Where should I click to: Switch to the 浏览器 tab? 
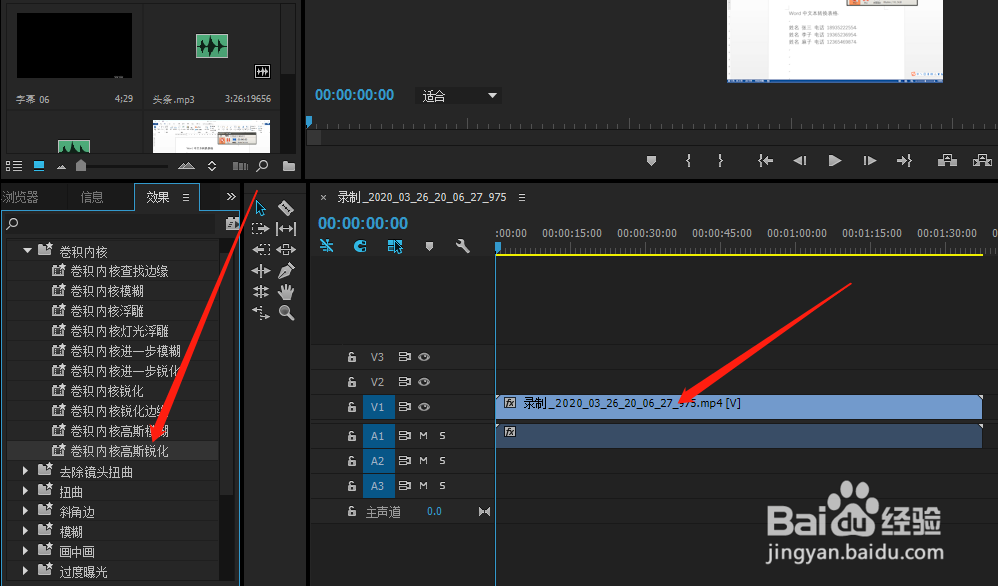tap(20, 197)
